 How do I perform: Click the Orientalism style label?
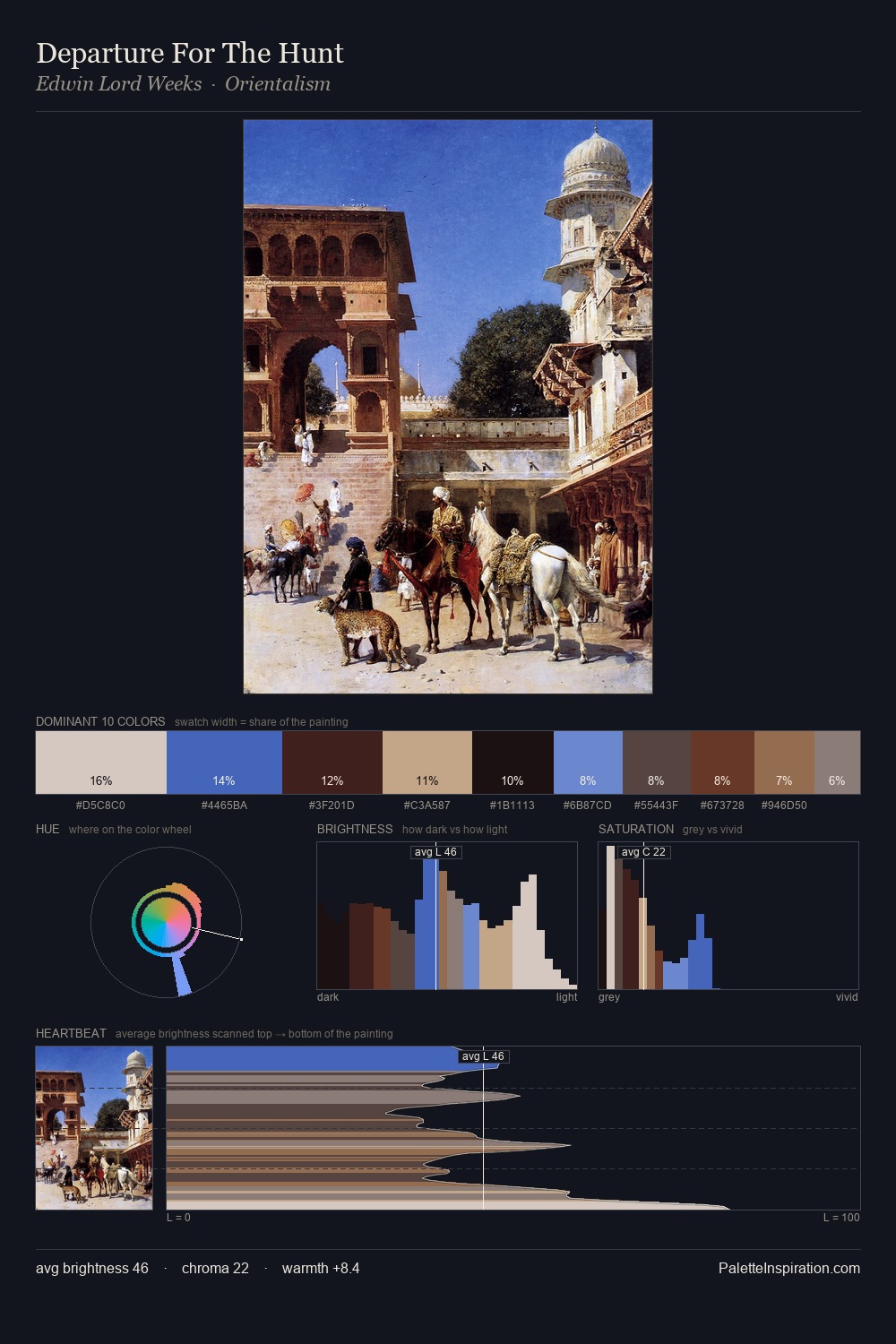pyautogui.click(x=278, y=83)
